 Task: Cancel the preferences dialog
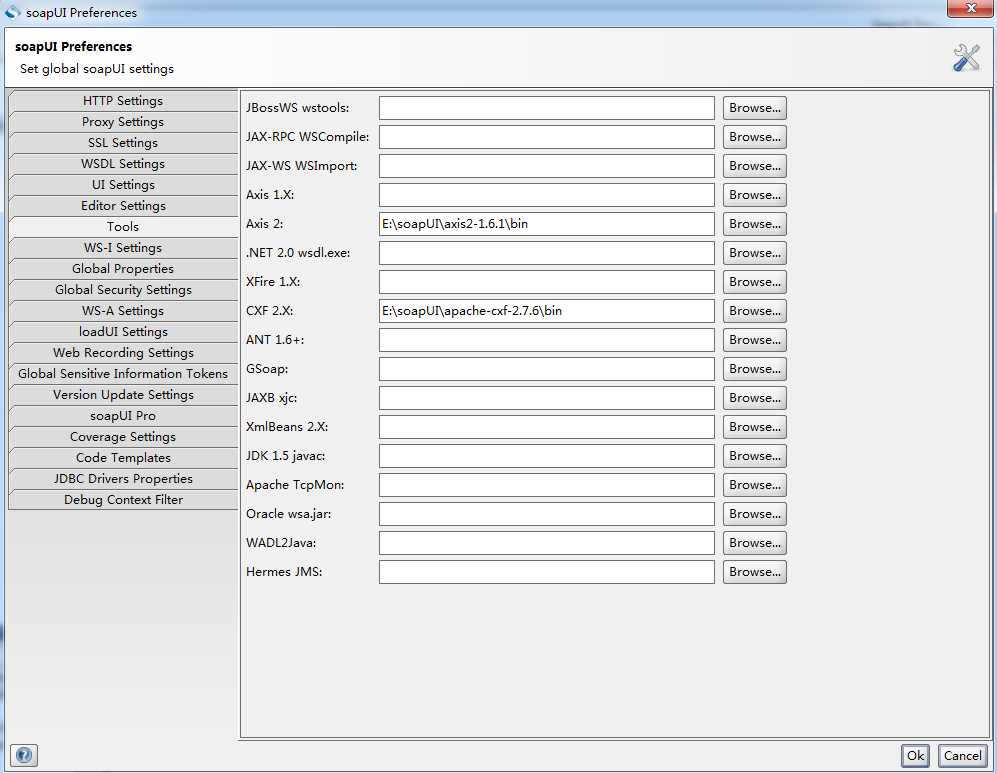click(962, 756)
